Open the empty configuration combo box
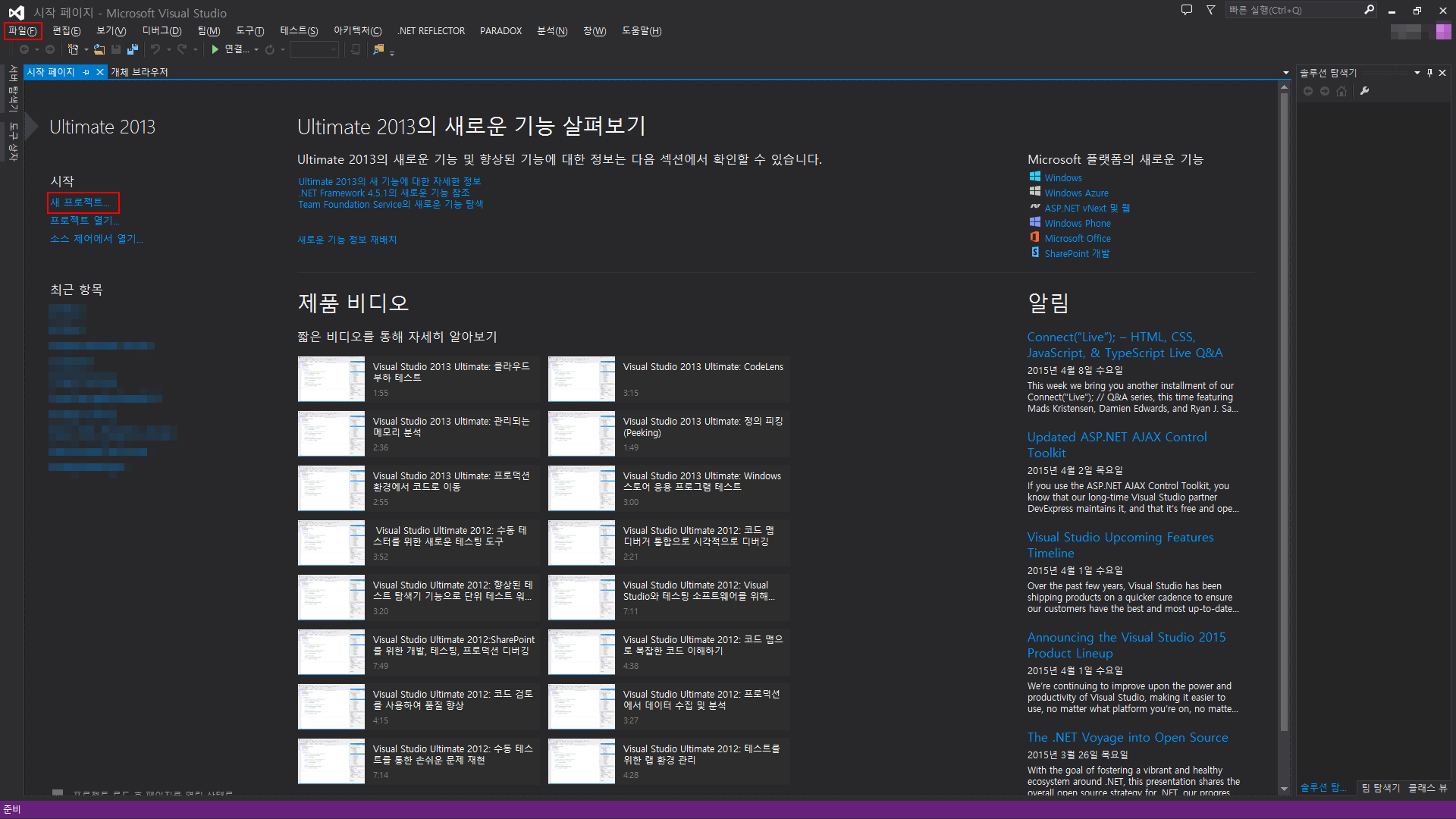Screen dimensions: 1456x819 314,49
